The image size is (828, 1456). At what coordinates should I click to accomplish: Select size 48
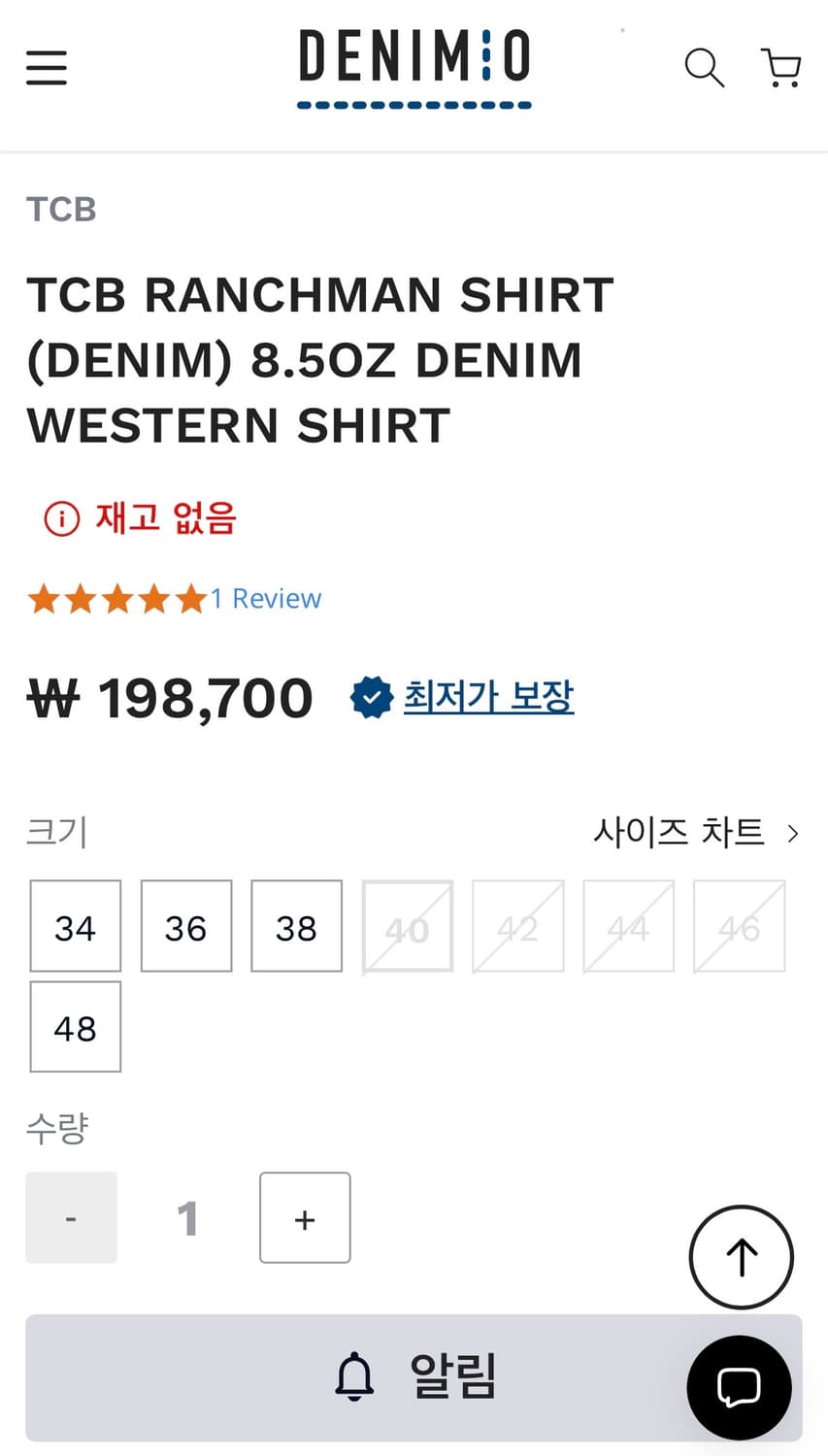coord(76,1027)
